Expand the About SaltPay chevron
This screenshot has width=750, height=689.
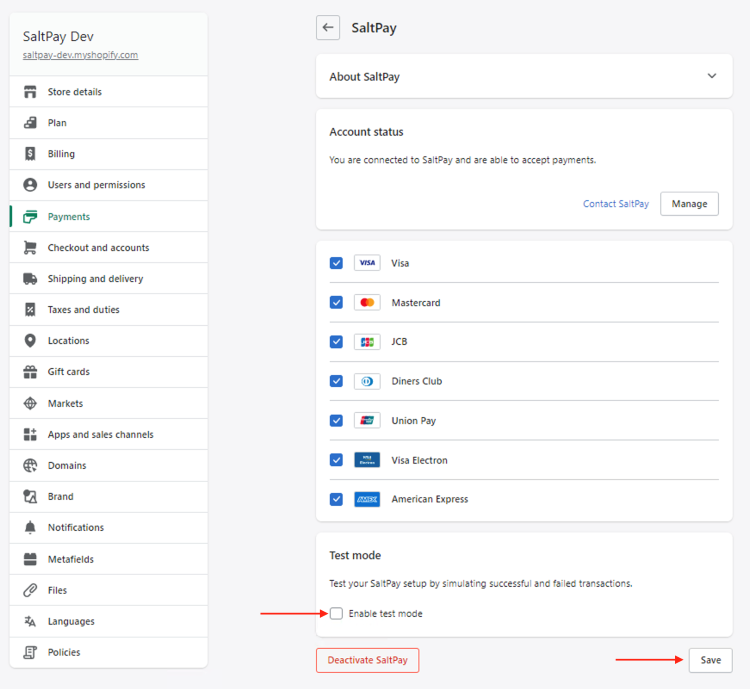(712, 76)
